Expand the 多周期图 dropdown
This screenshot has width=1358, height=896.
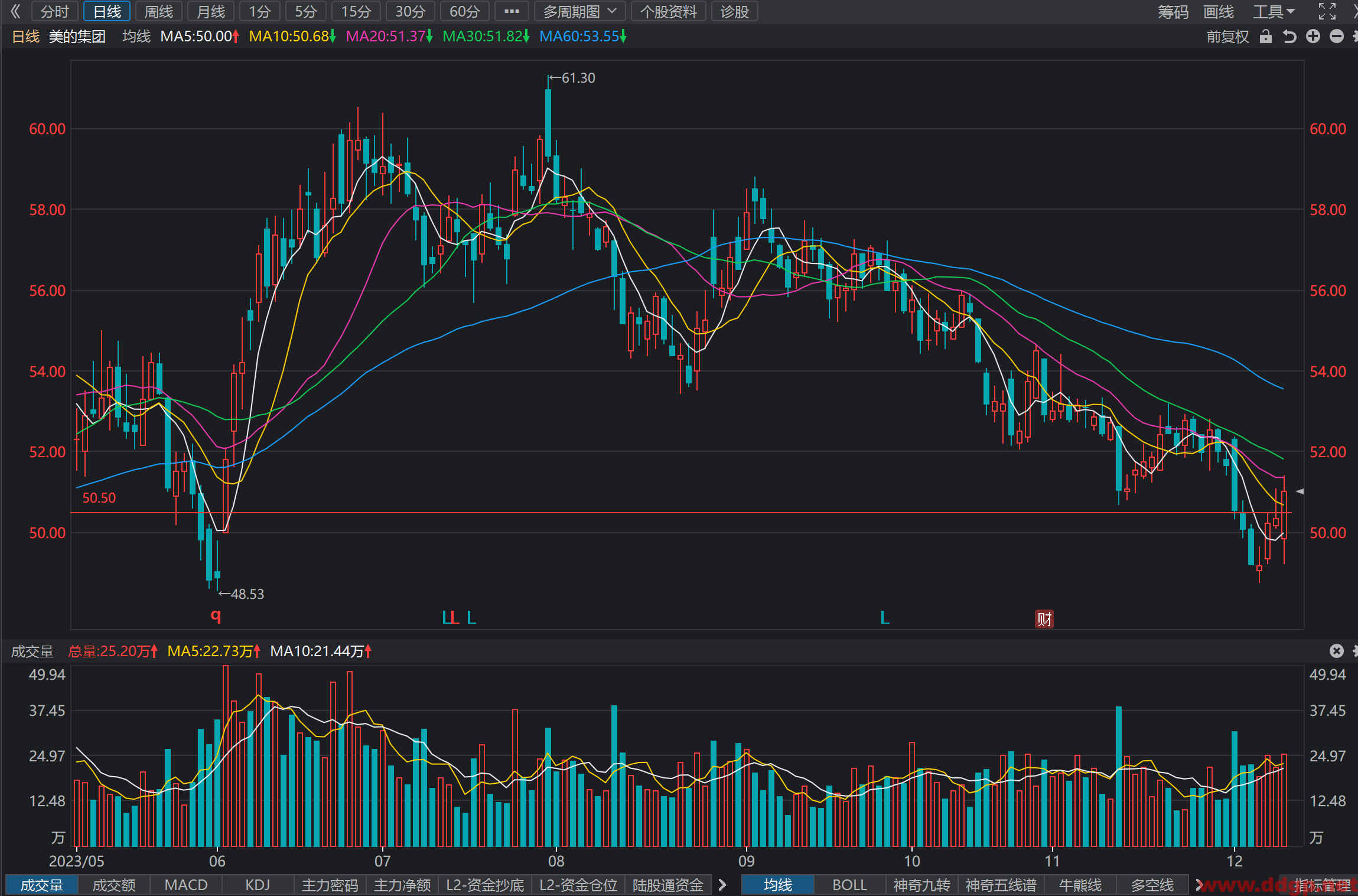tap(579, 11)
